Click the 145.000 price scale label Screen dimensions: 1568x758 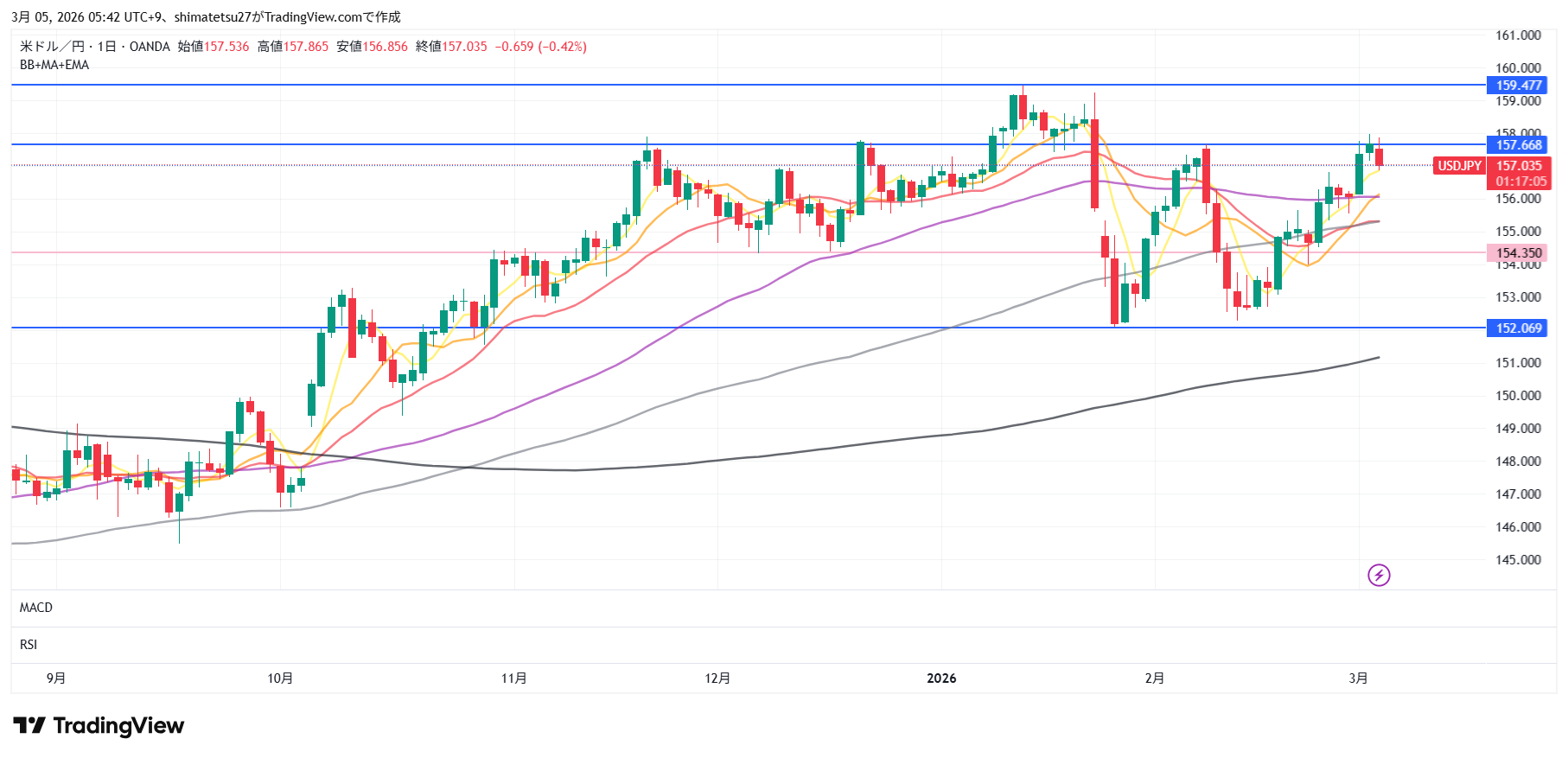coord(1518,560)
